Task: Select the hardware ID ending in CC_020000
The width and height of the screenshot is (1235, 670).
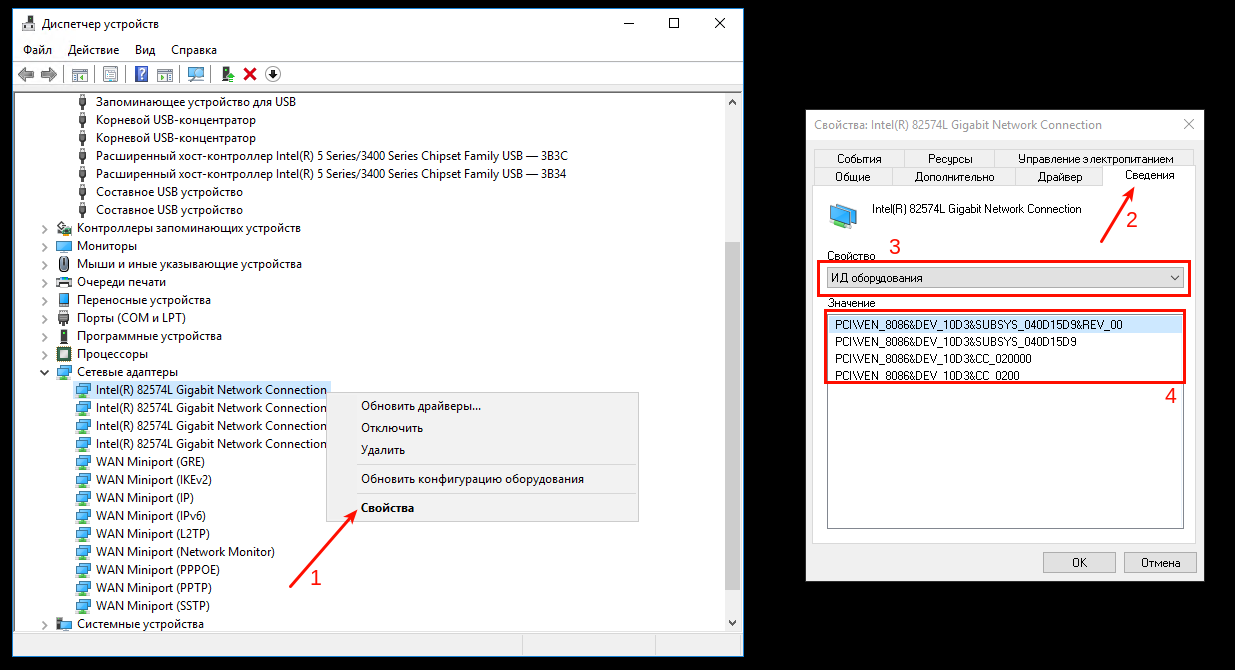Action: click(x=933, y=358)
